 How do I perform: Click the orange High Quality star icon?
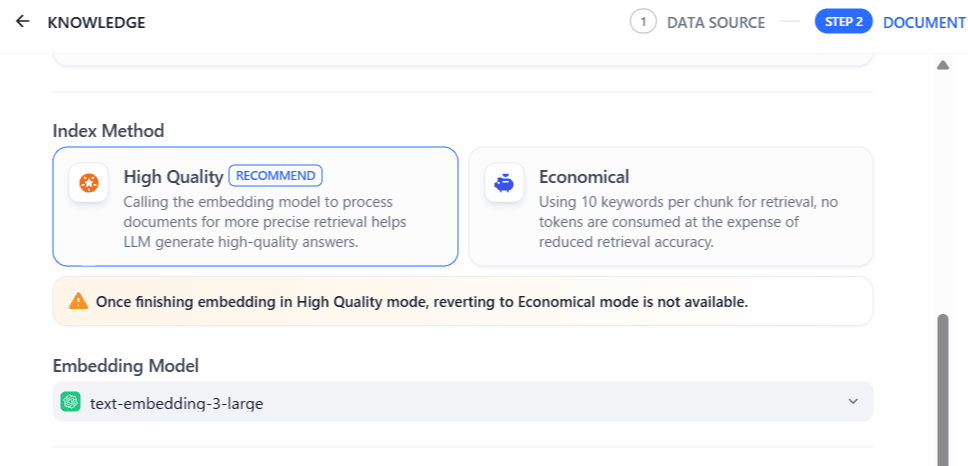click(x=89, y=183)
